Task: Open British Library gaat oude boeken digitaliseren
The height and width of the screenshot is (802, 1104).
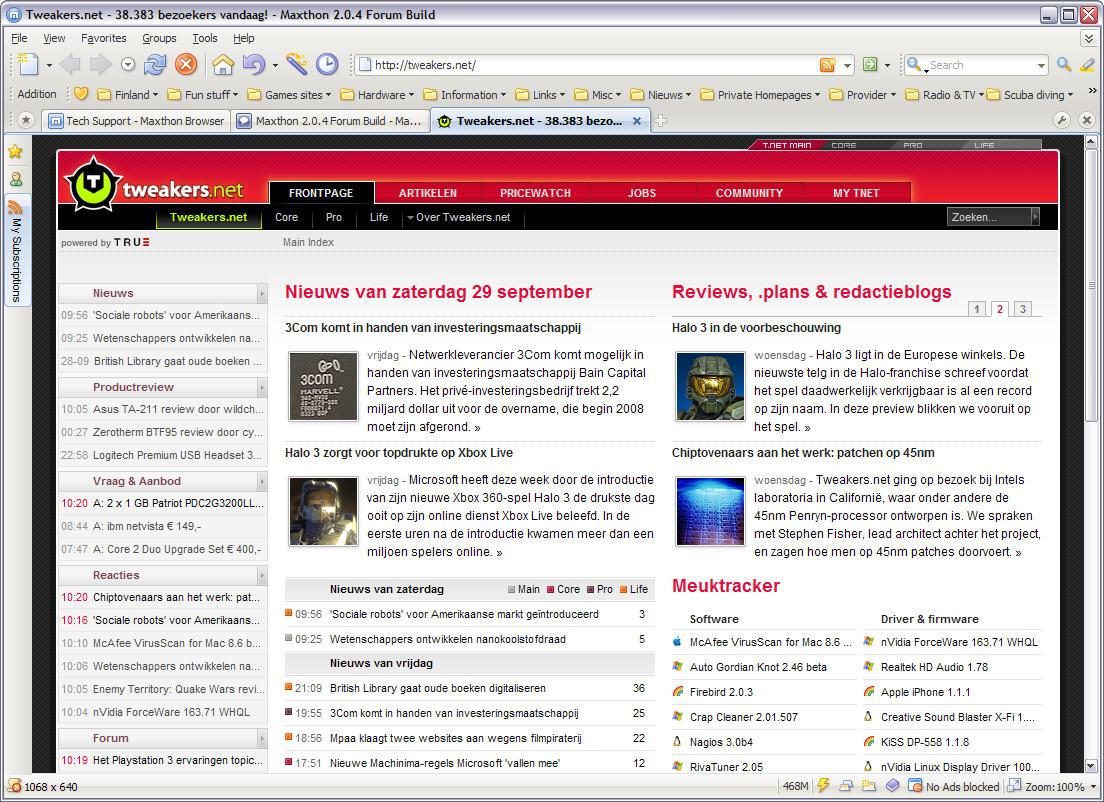Action: (x=437, y=688)
